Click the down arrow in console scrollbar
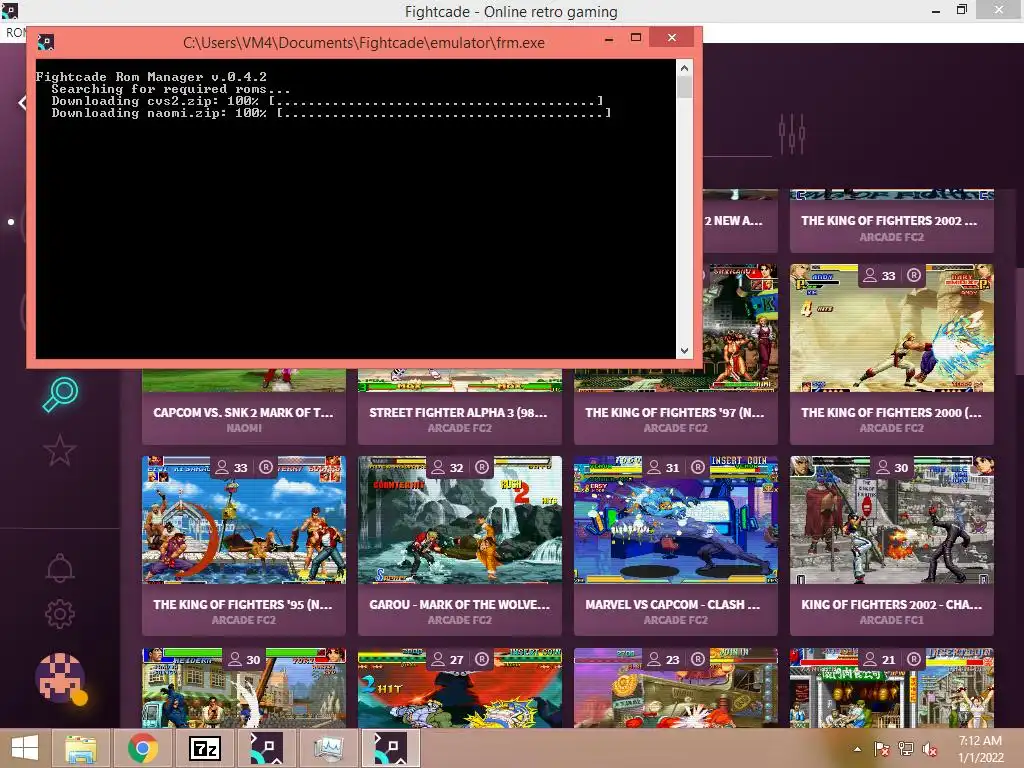1024x768 pixels. 684,351
